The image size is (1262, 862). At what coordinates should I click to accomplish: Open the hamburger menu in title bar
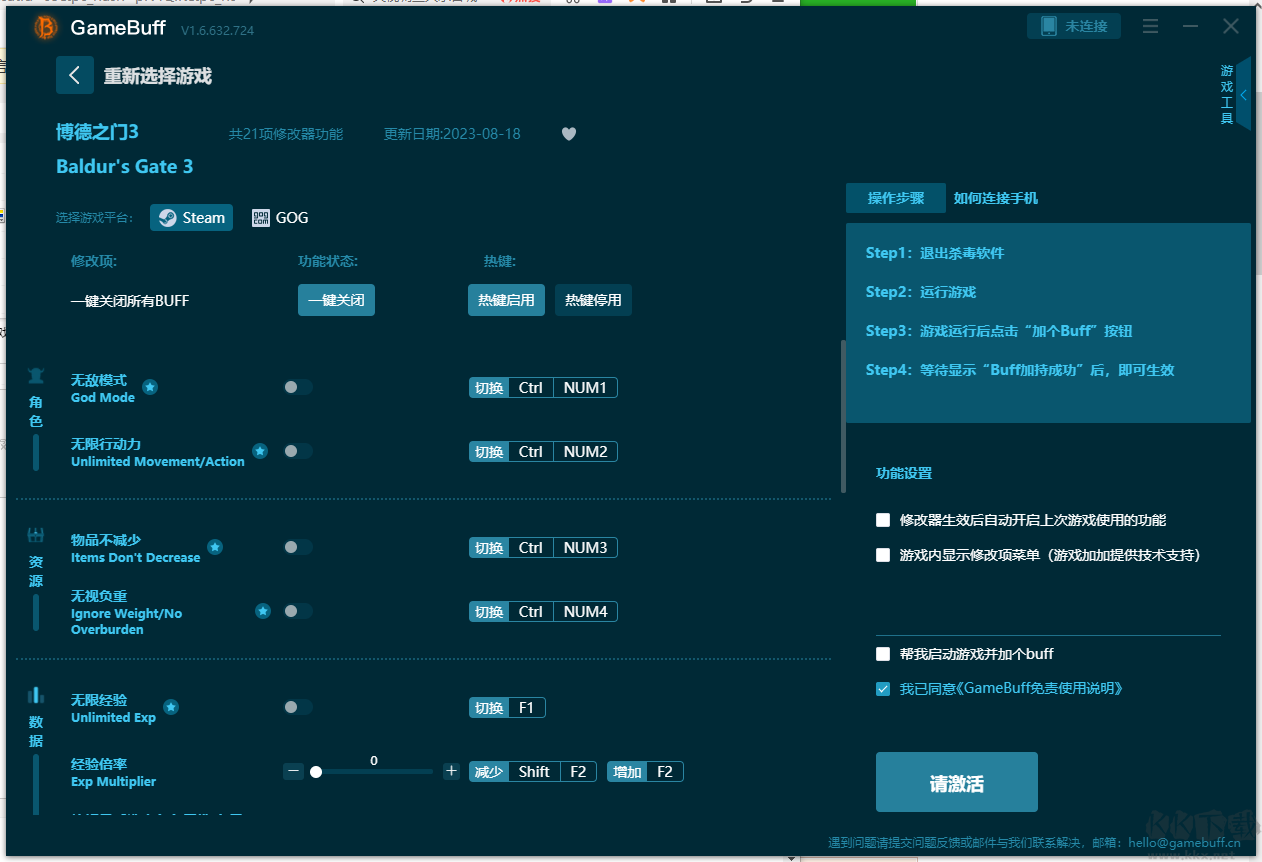pos(1151,27)
